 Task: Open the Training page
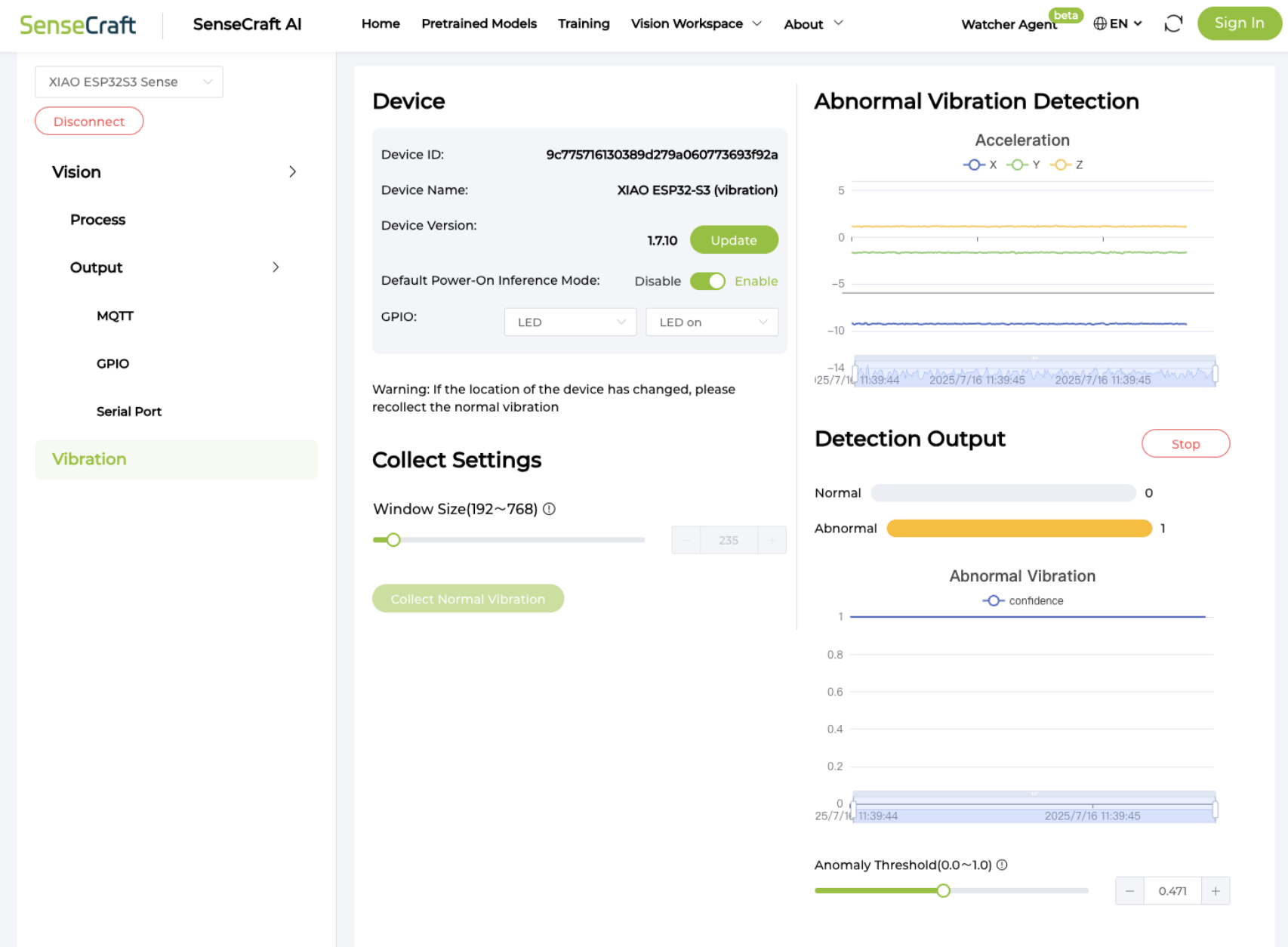click(584, 23)
